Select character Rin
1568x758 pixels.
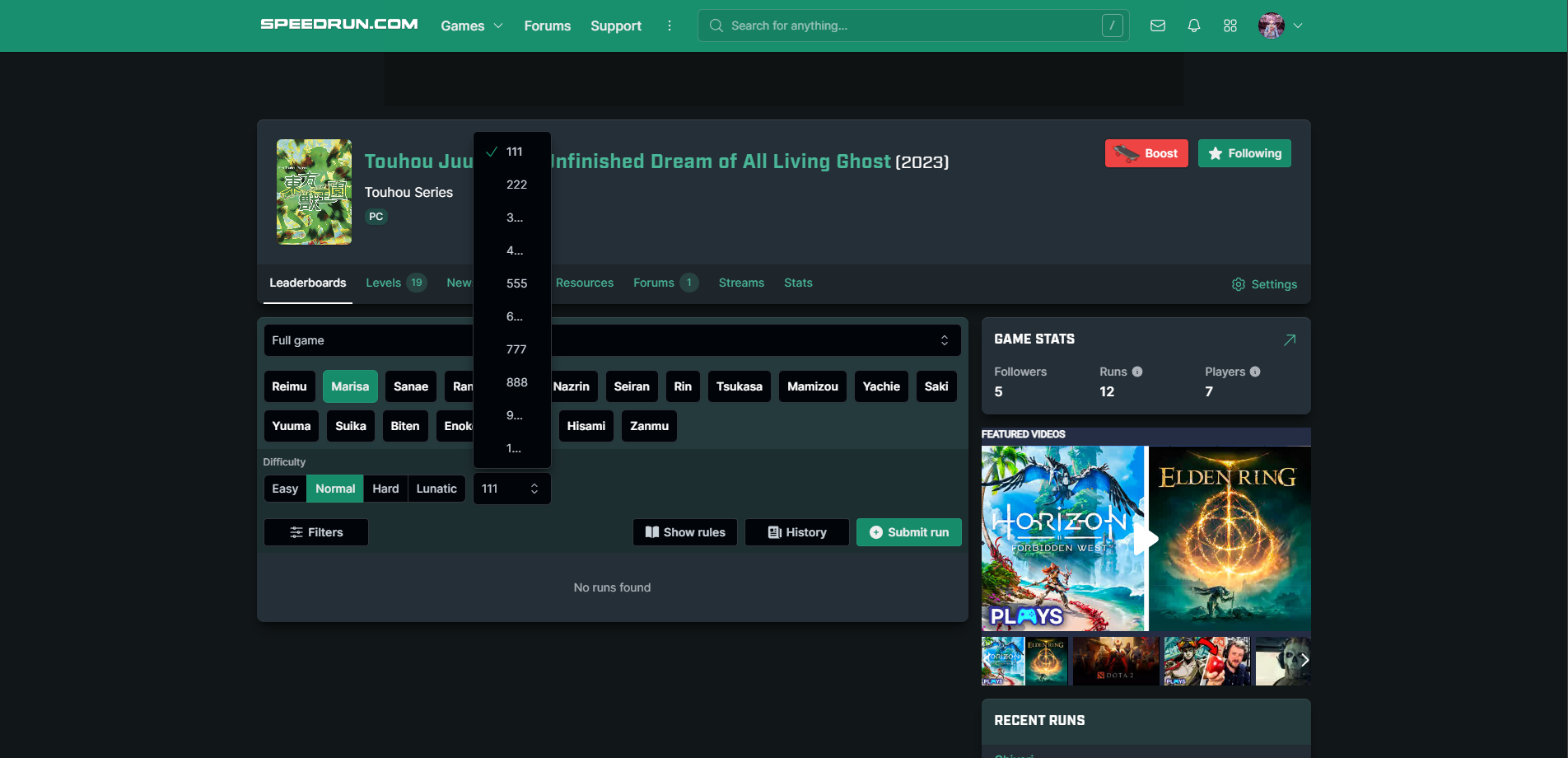point(683,386)
